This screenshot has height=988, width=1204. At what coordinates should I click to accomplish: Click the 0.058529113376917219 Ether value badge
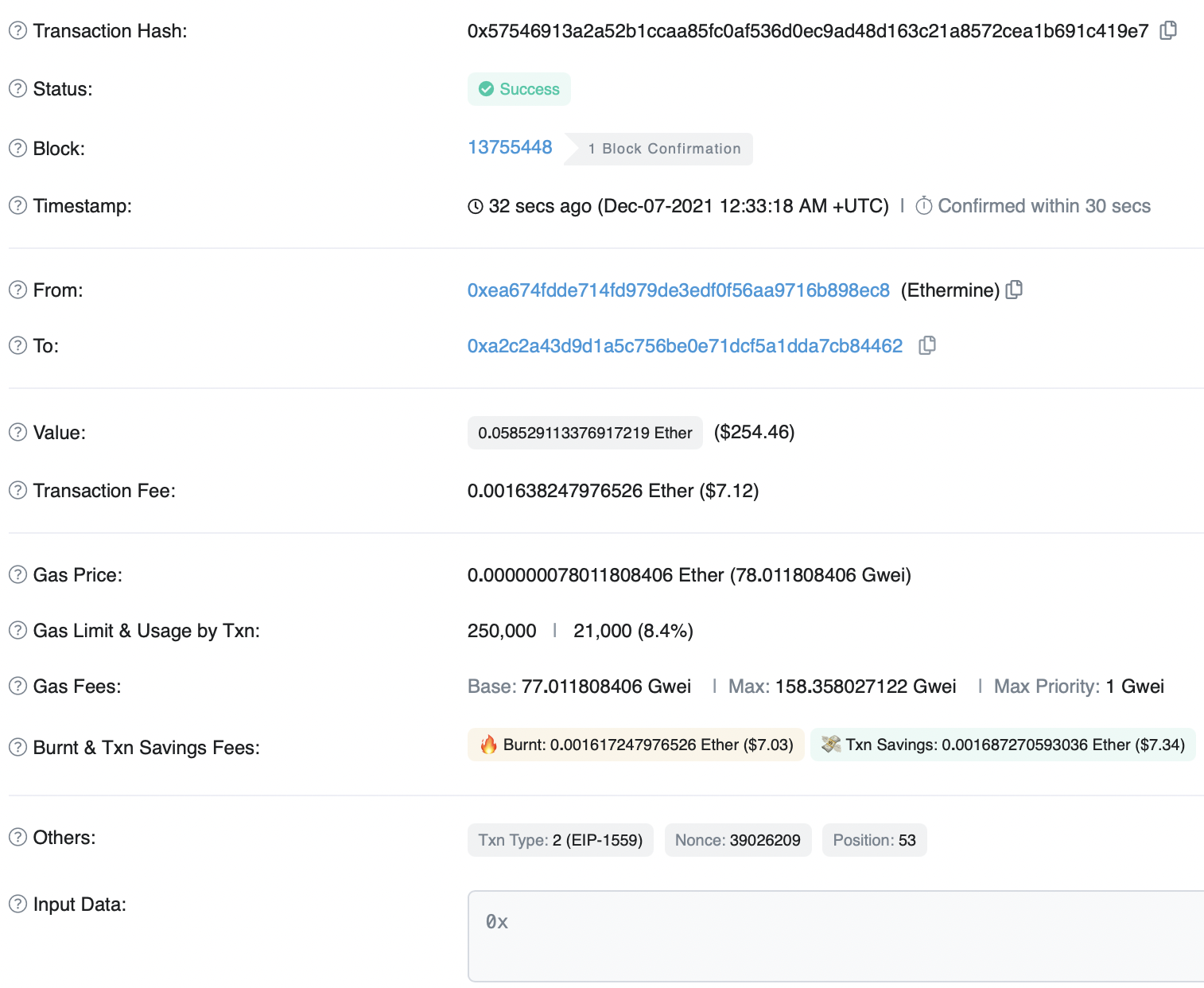(x=585, y=433)
